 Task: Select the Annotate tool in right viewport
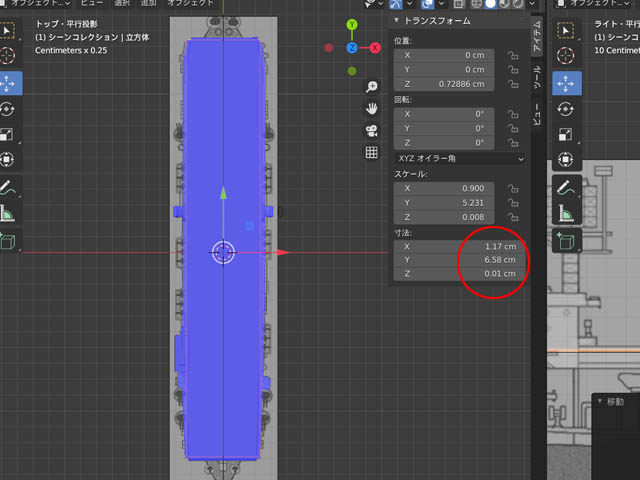pos(566,188)
